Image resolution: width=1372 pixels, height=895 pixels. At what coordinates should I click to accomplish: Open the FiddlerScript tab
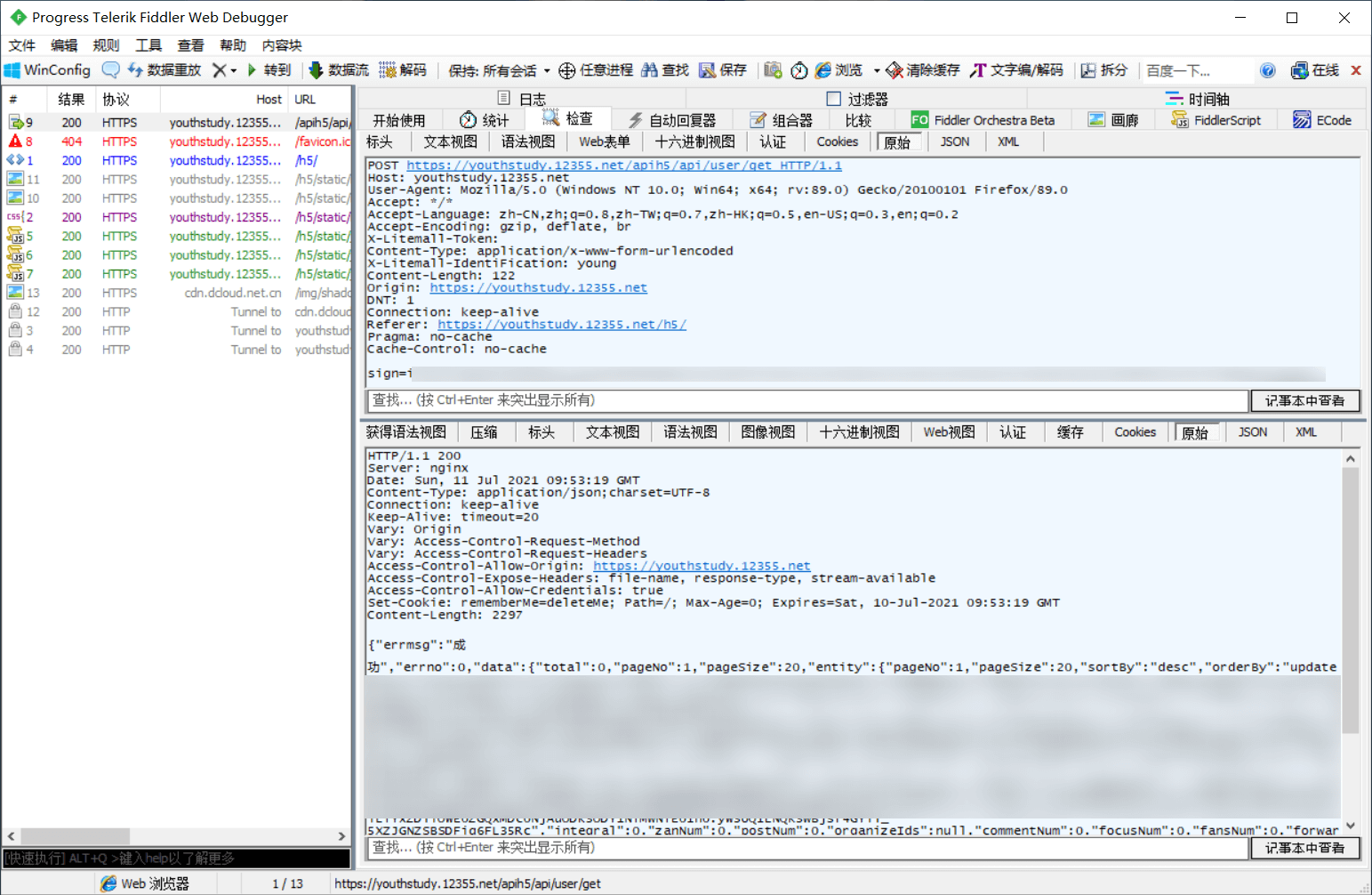1216,120
